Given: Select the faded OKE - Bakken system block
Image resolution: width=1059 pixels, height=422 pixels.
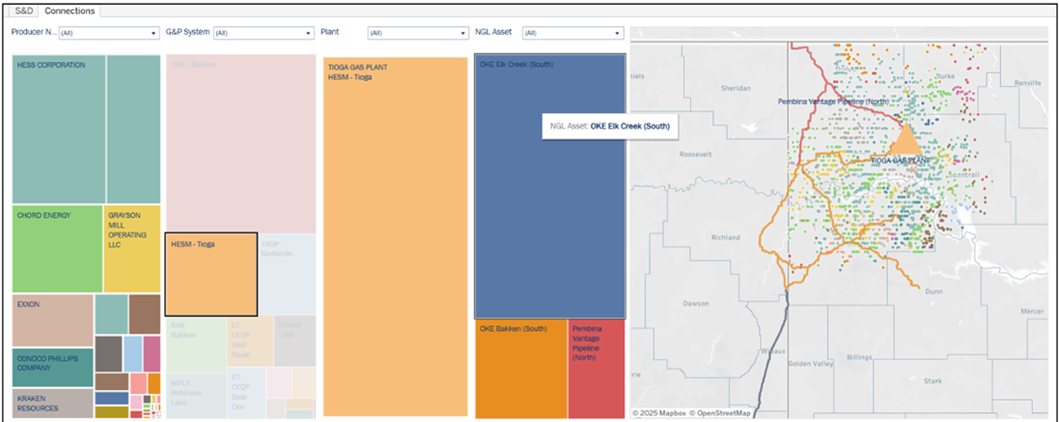Looking at the screenshot, I should [x=240, y=144].
